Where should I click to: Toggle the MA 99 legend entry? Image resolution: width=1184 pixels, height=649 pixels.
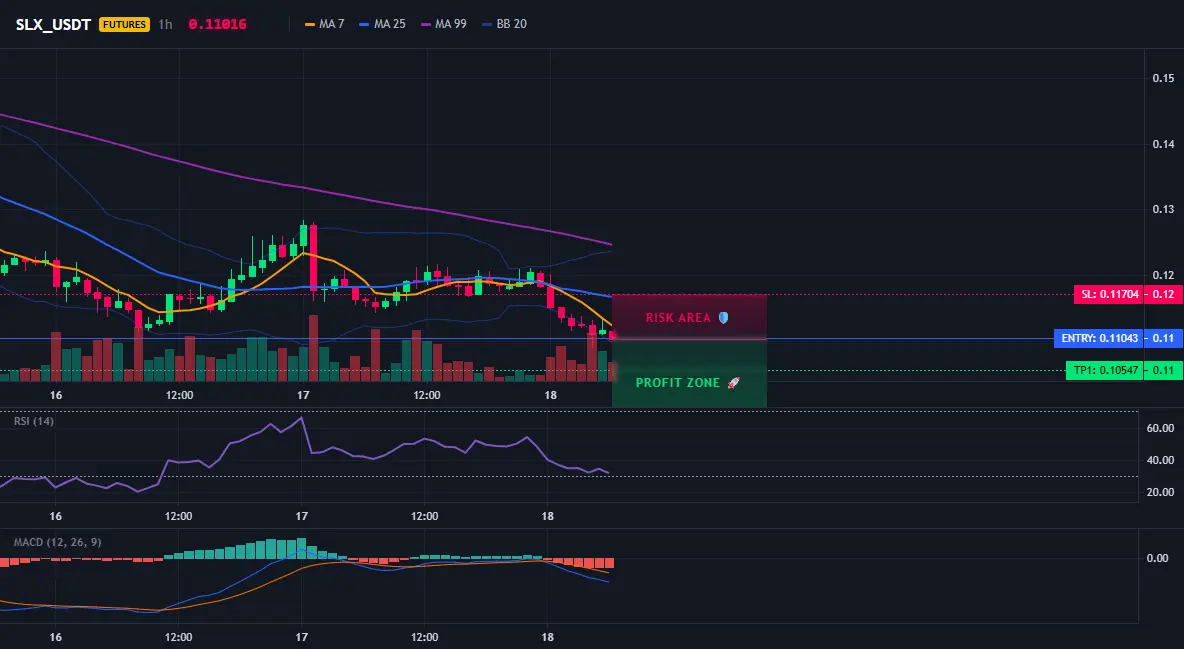tap(444, 24)
